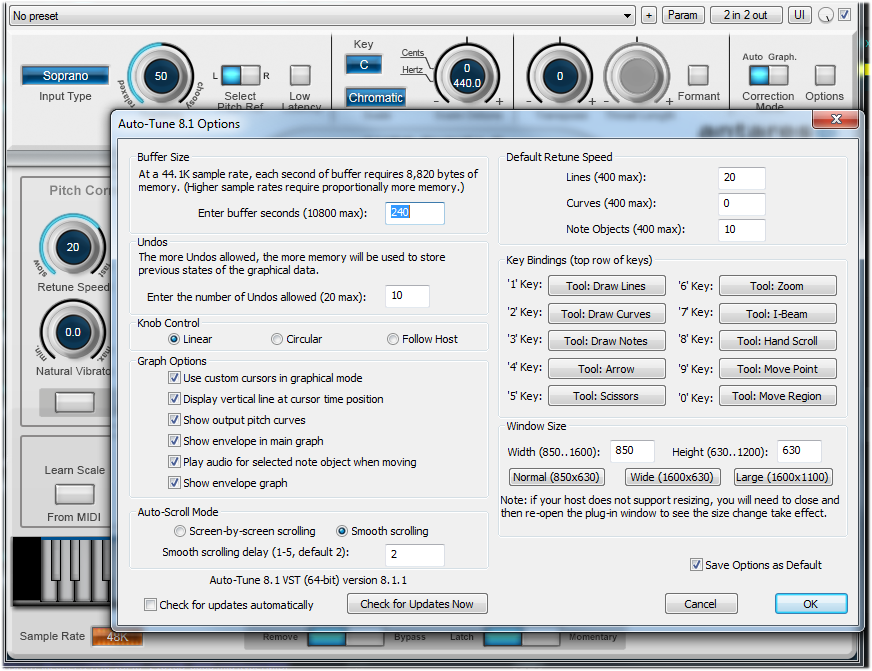
Task: Click the Curves retune speed field
Action: (741, 204)
